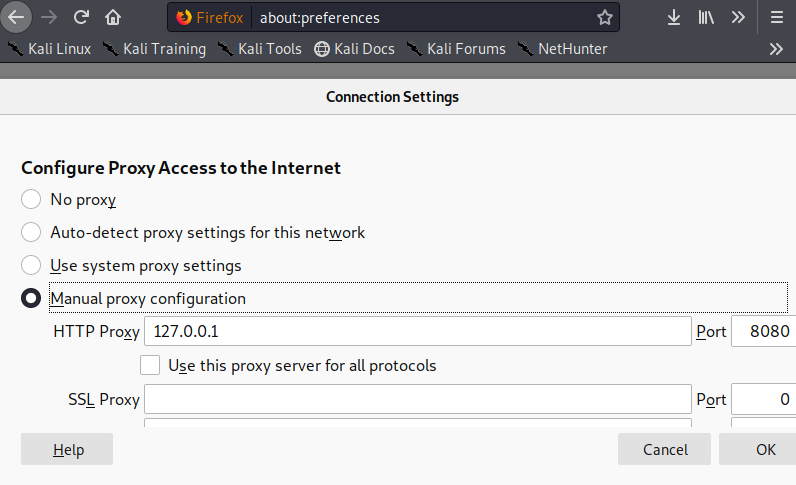Expand the toolbar overflow chevron
The image size is (796, 485).
point(738,17)
